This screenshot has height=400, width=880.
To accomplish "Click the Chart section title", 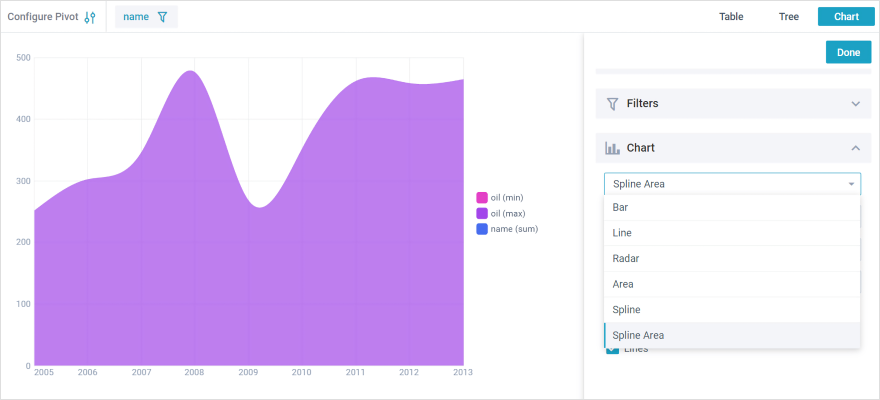I will [641, 148].
